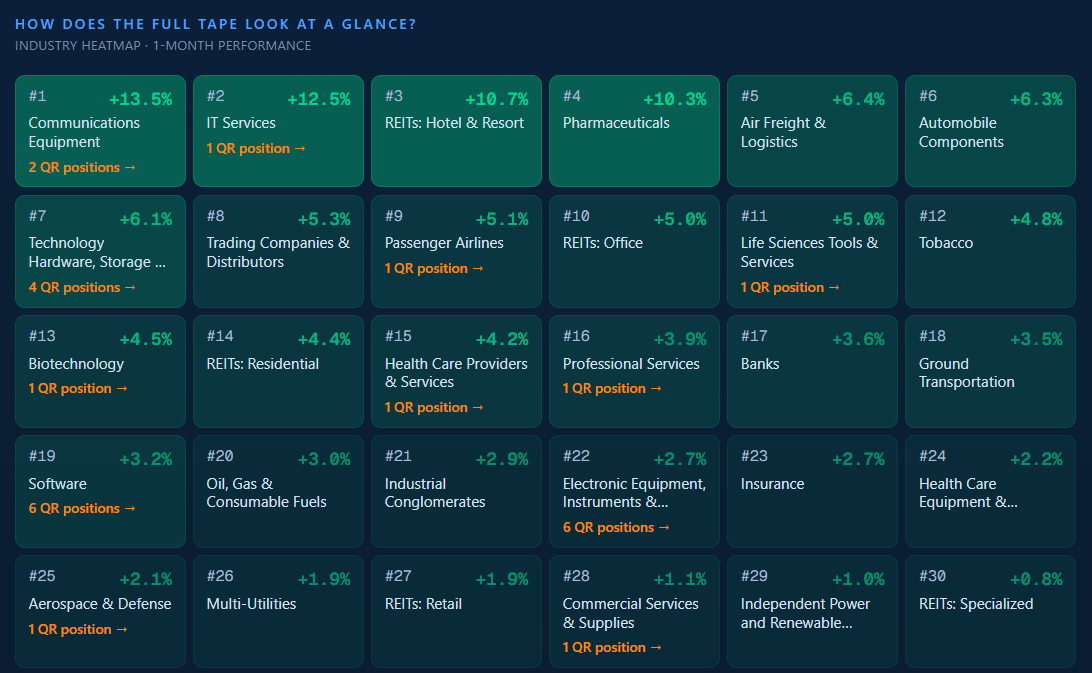Select the Banks heatmap card
The image size is (1092, 673).
tap(812, 371)
